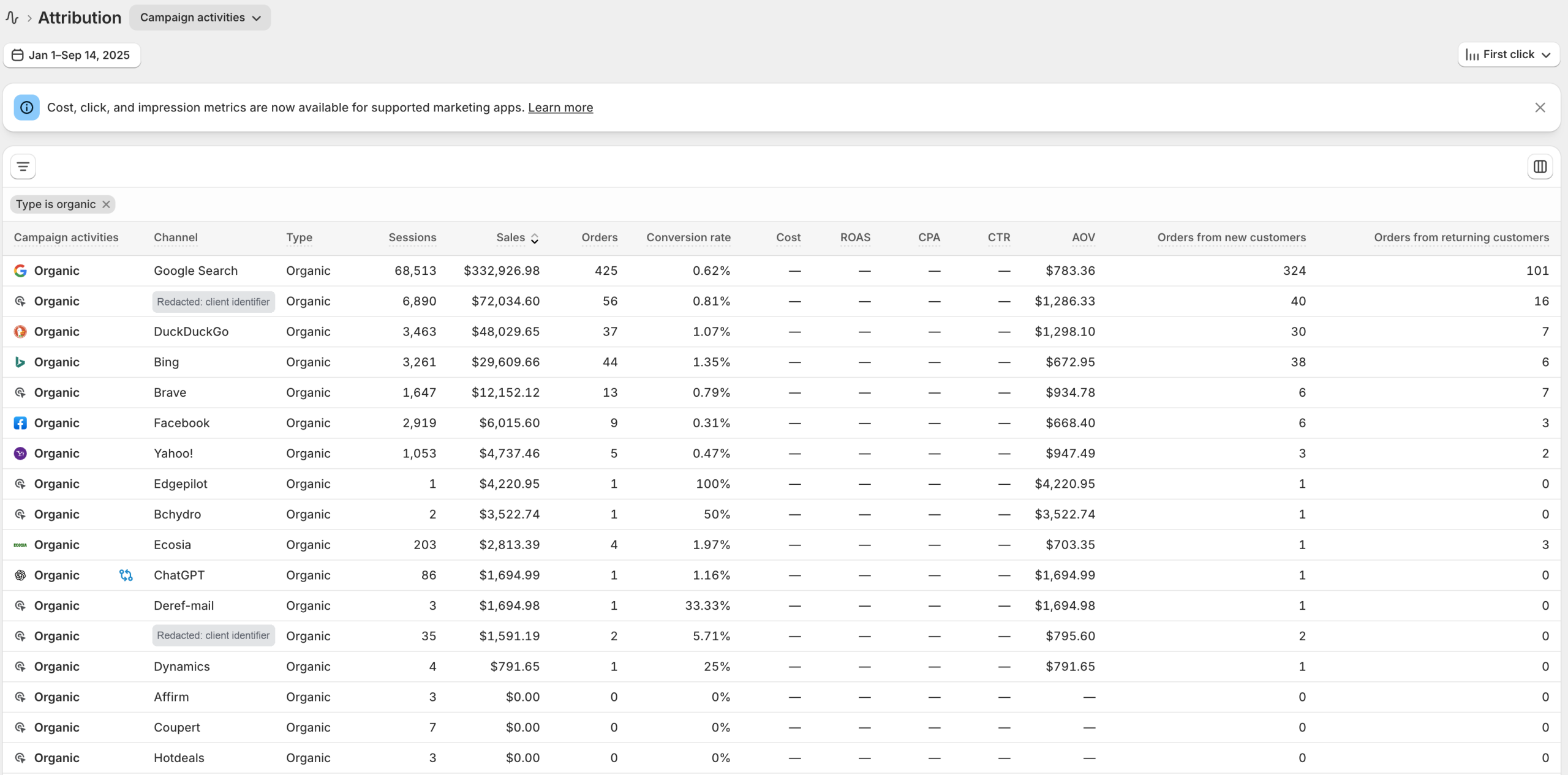
Task: Click the Coupert channel name
Action: 176,728
